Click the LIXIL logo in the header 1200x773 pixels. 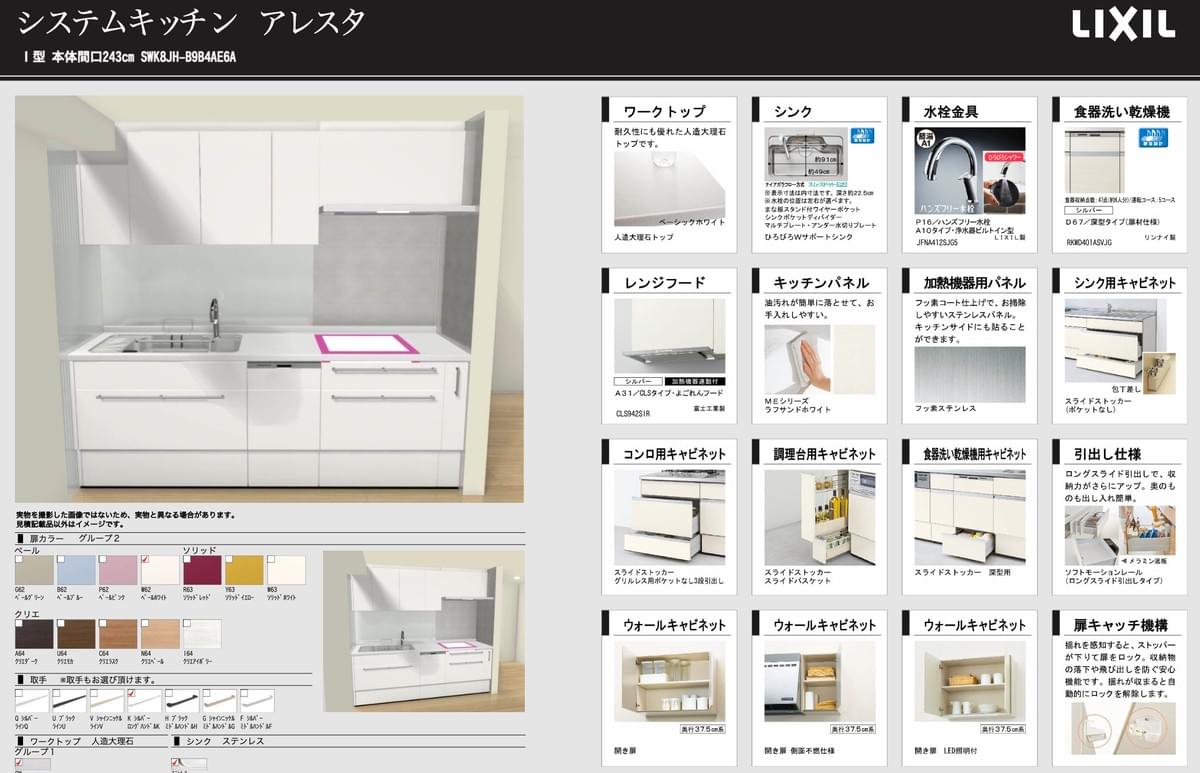tap(1124, 25)
